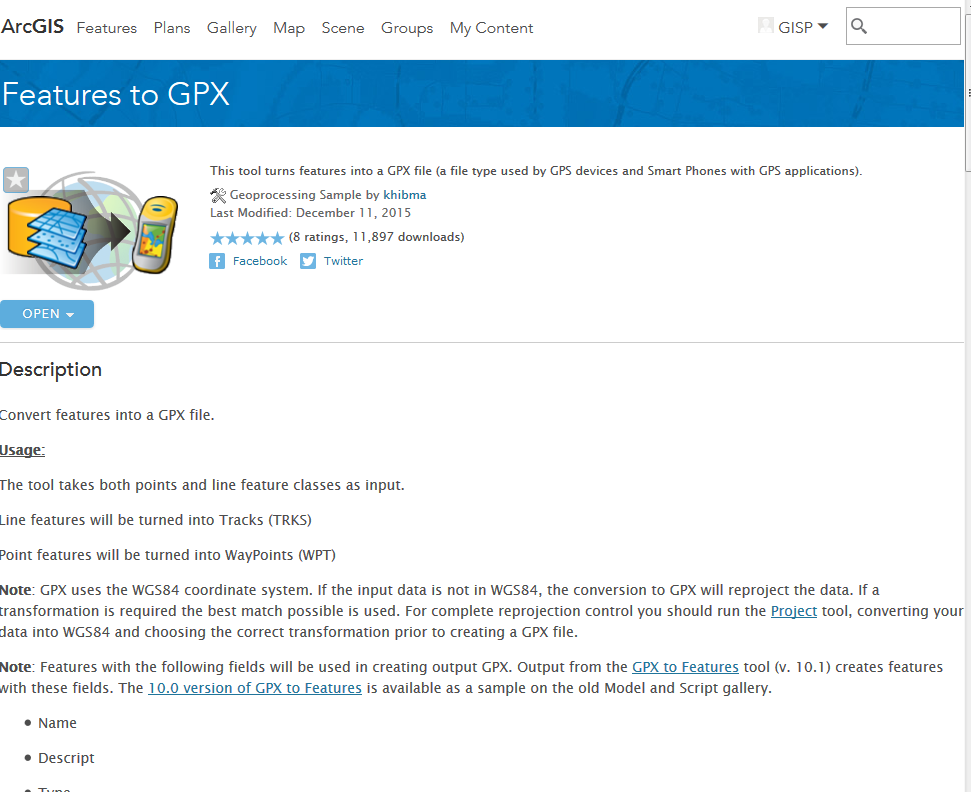The width and height of the screenshot is (971, 792).
Task: Click the Last Modified December 11, 2015 text
Action: [310, 213]
